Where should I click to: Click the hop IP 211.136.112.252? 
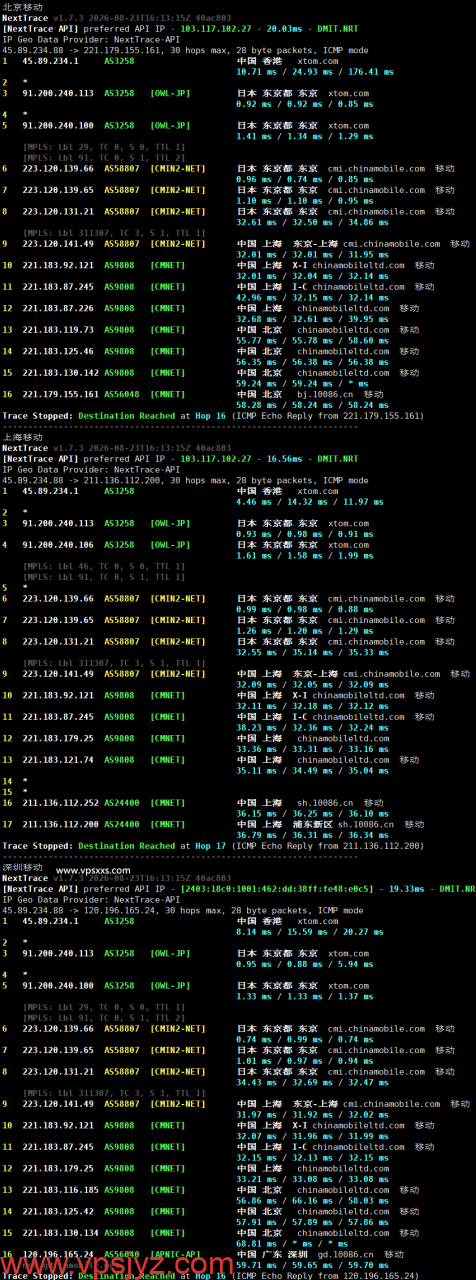tap(61, 802)
